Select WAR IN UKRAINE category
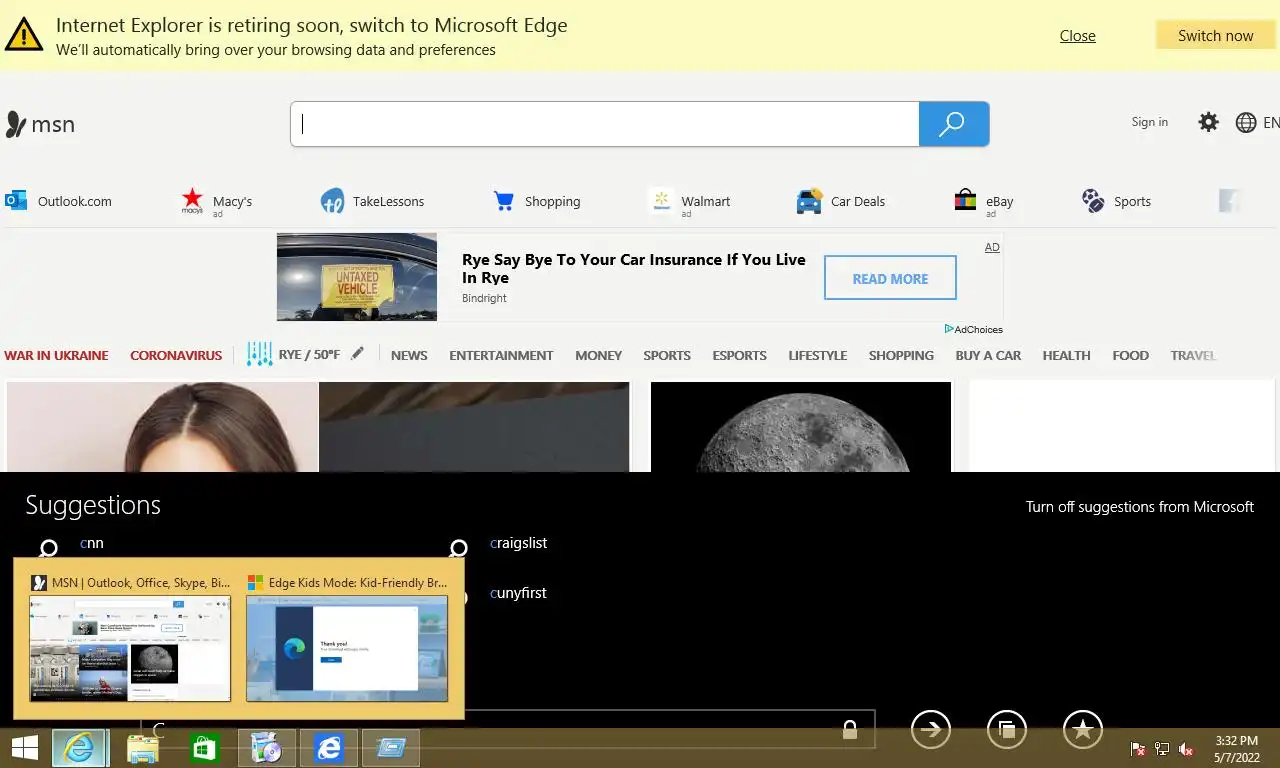Viewport: 1280px width, 768px height. click(x=56, y=355)
